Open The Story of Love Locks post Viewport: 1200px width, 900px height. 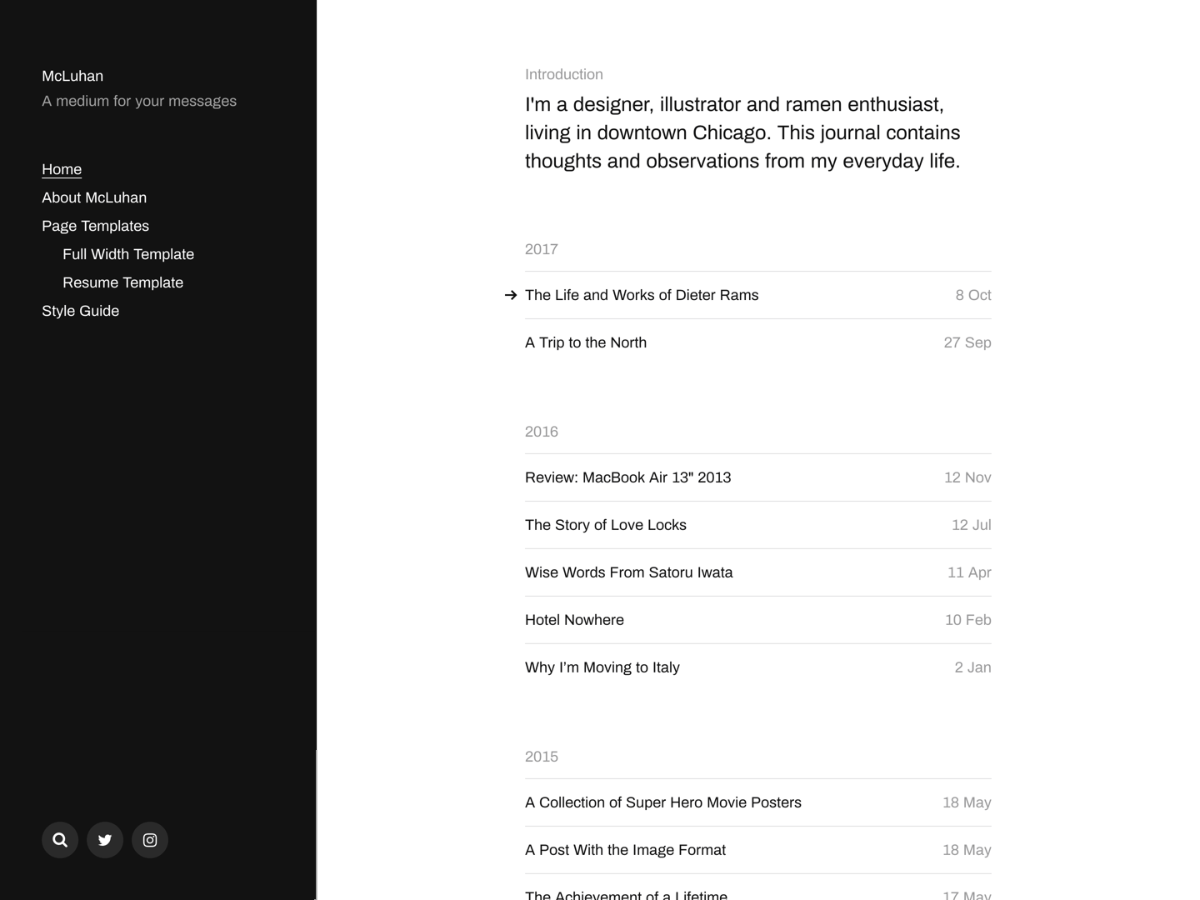(x=605, y=524)
